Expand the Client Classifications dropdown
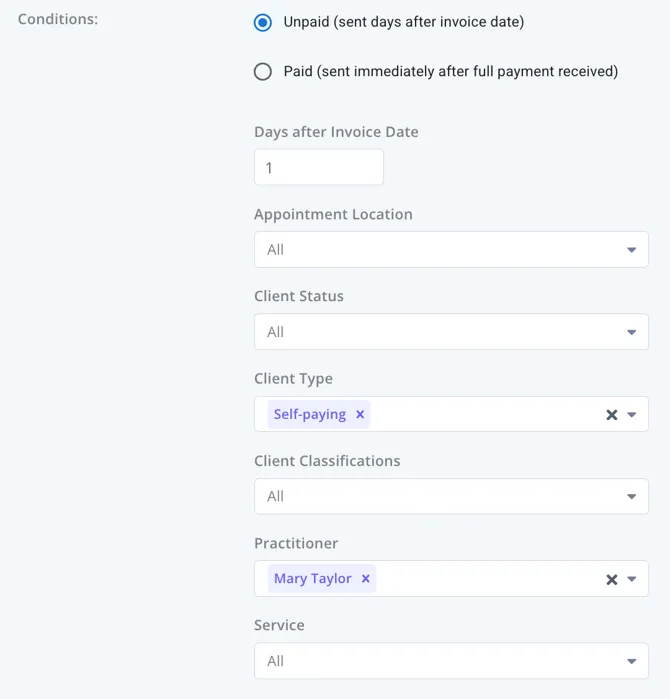Viewport: 670px width, 699px height. click(451, 496)
